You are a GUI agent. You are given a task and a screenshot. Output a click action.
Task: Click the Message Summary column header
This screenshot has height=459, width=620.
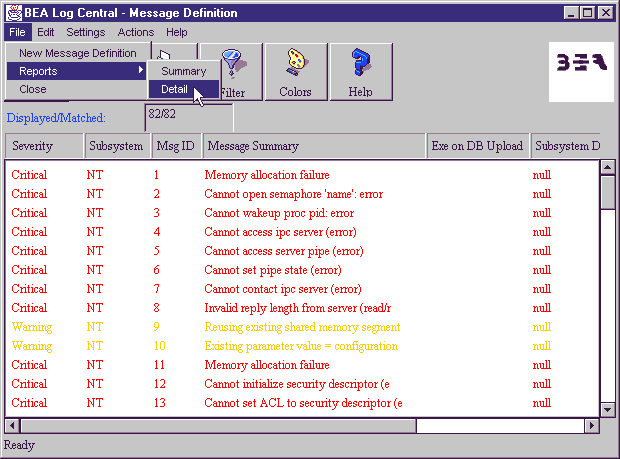(314, 146)
